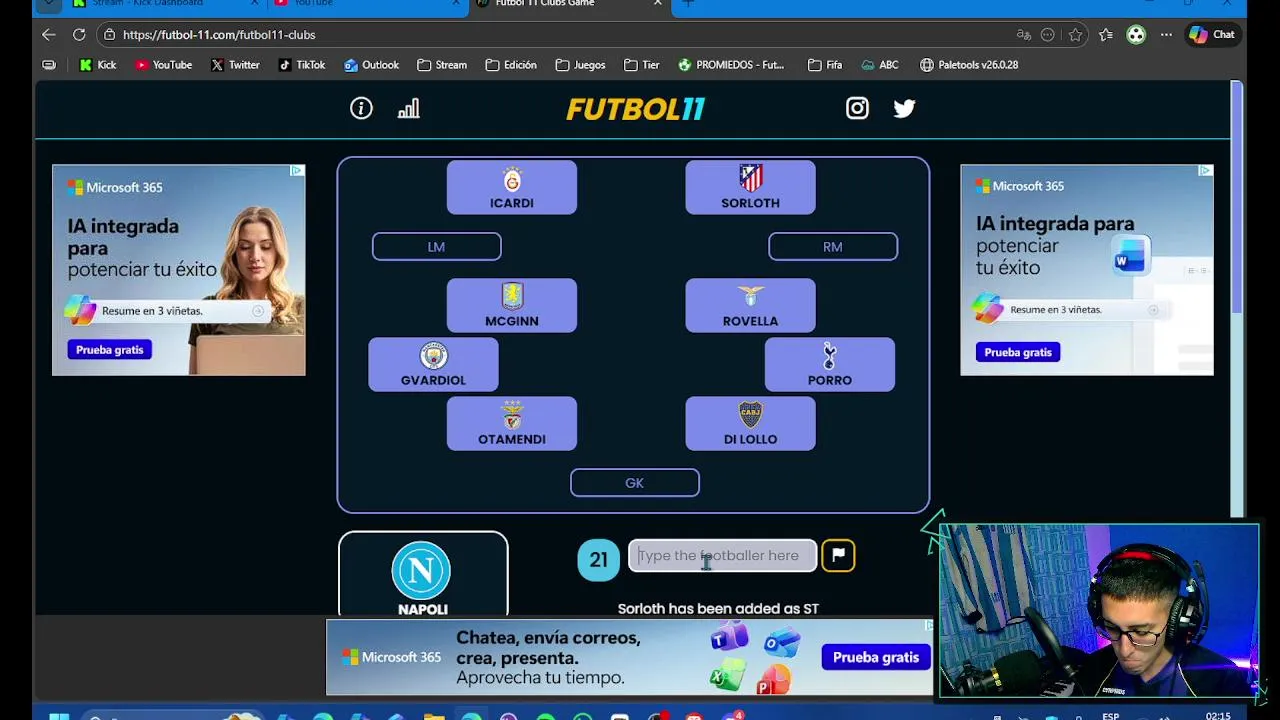Select the Icardi Galatasaray striker slot
The height and width of the screenshot is (720, 1280).
512,187
